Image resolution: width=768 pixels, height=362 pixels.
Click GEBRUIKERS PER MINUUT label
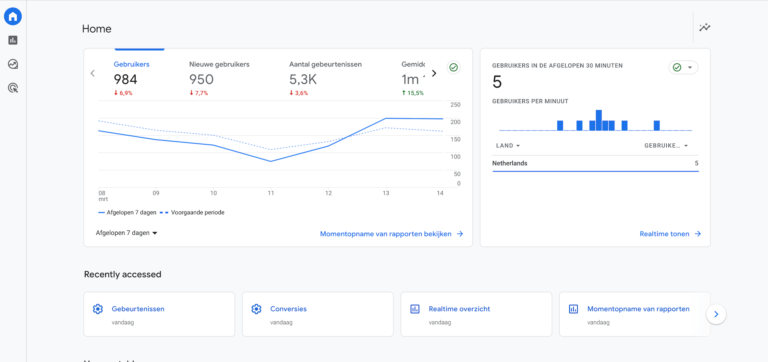(530, 101)
